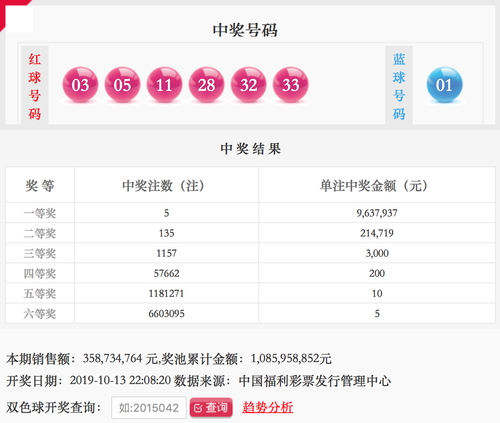Click the red ball numbered 05
This screenshot has height=423, width=500.
pyautogui.click(x=122, y=85)
